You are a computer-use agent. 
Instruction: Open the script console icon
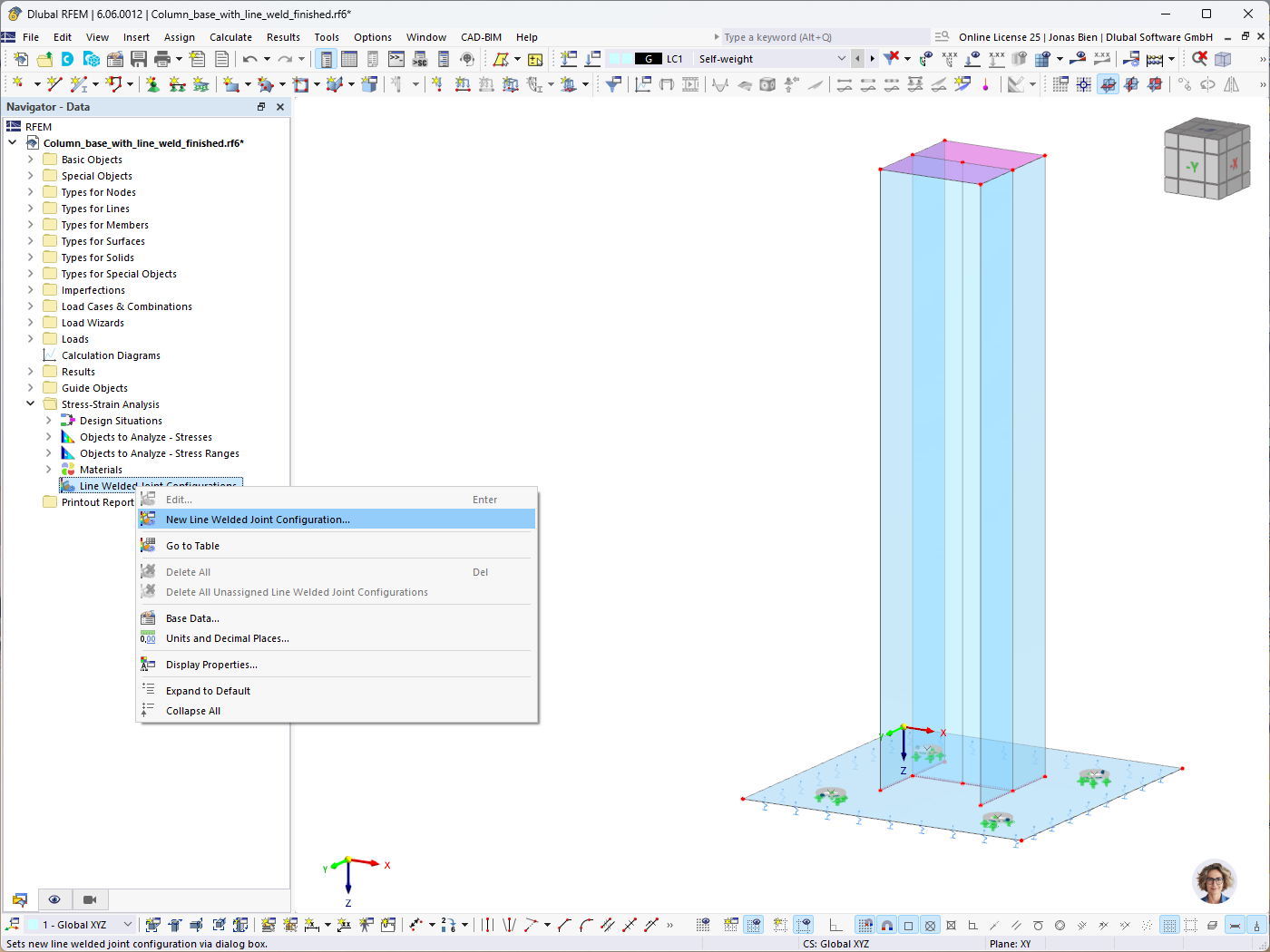pyautogui.click(x=396, y=59)
